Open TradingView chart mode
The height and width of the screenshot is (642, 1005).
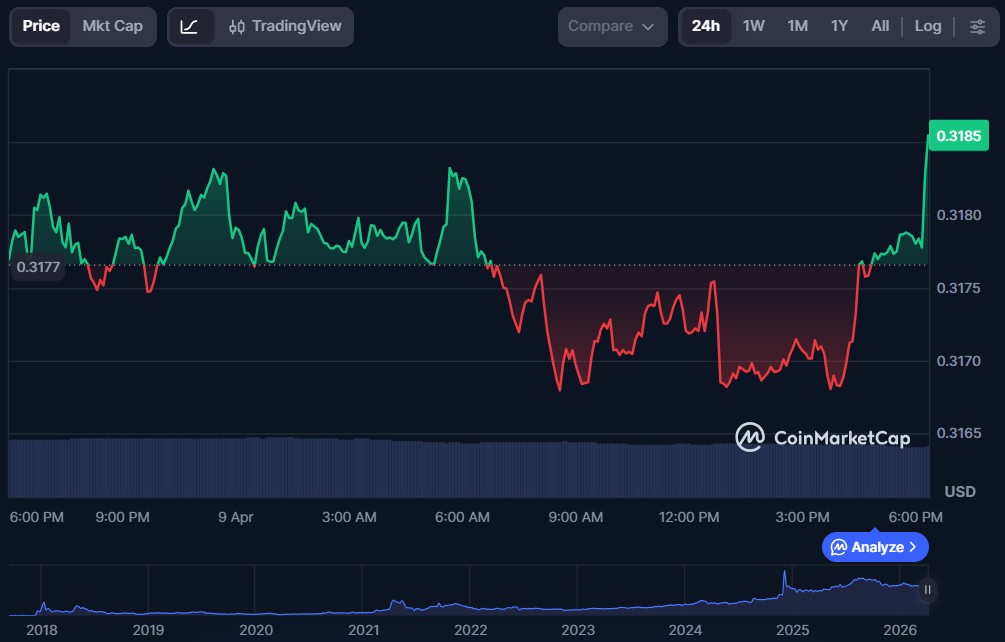pyautogui.click(x=285, y=27)
